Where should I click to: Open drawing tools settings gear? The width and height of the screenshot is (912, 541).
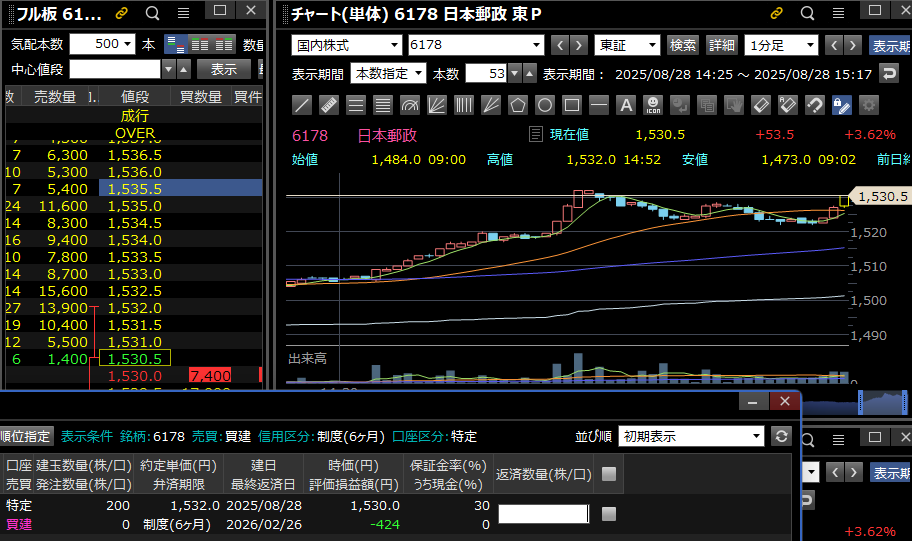coord(869,105)
